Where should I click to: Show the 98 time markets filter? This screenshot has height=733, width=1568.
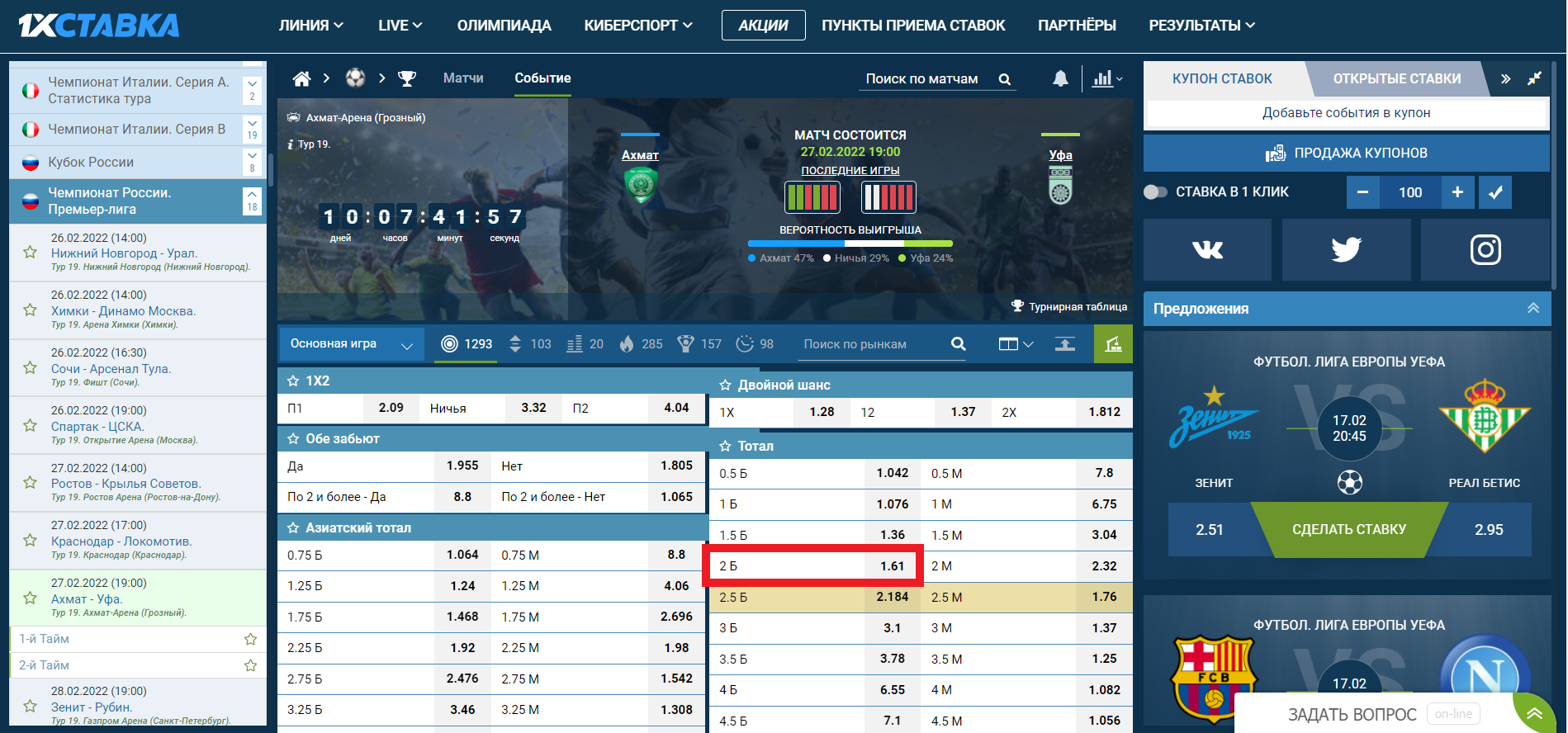tap(755, 344)
